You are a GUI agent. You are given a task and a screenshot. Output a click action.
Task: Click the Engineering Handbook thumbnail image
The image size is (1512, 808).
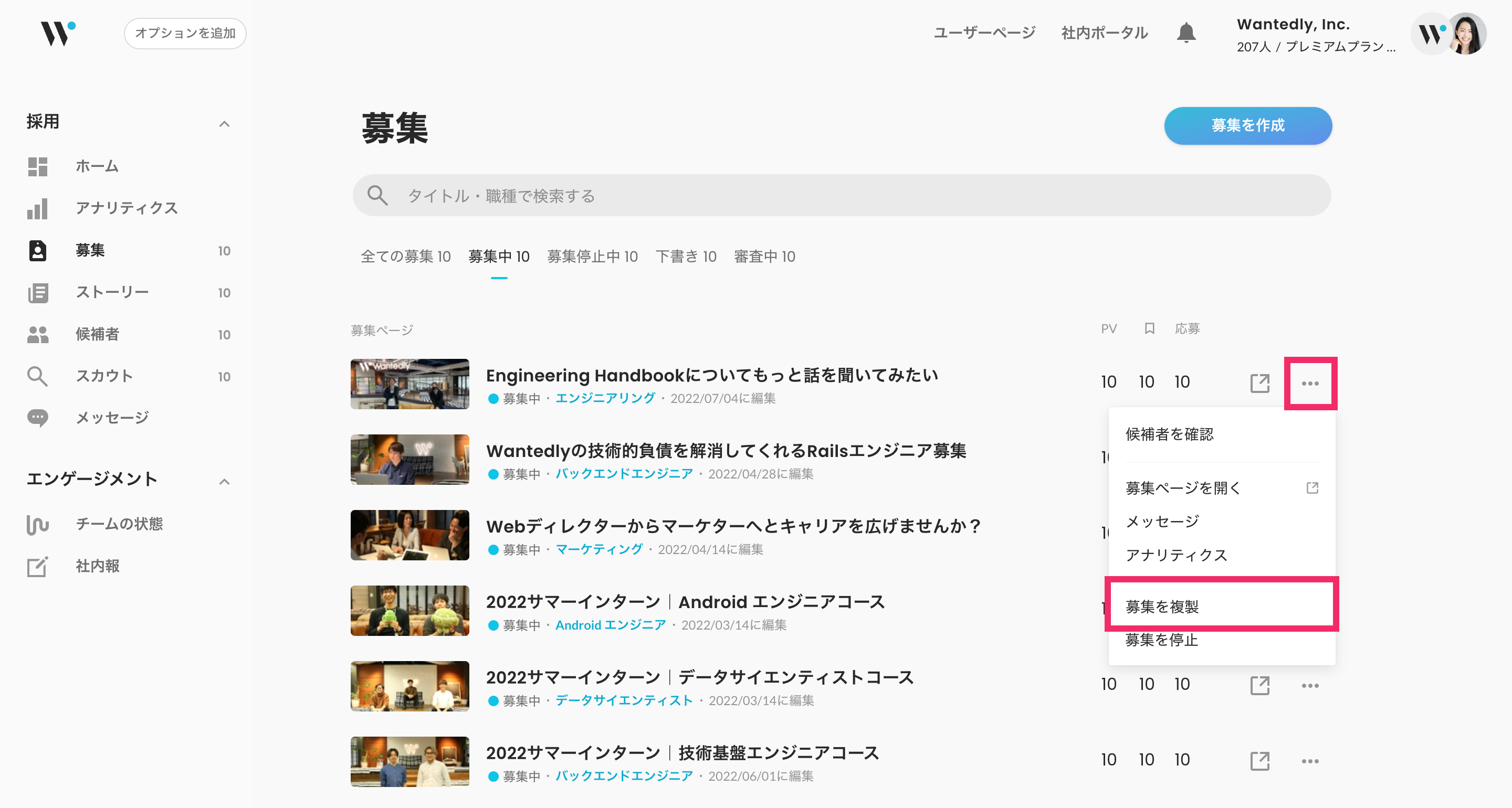tap(409, 384)
